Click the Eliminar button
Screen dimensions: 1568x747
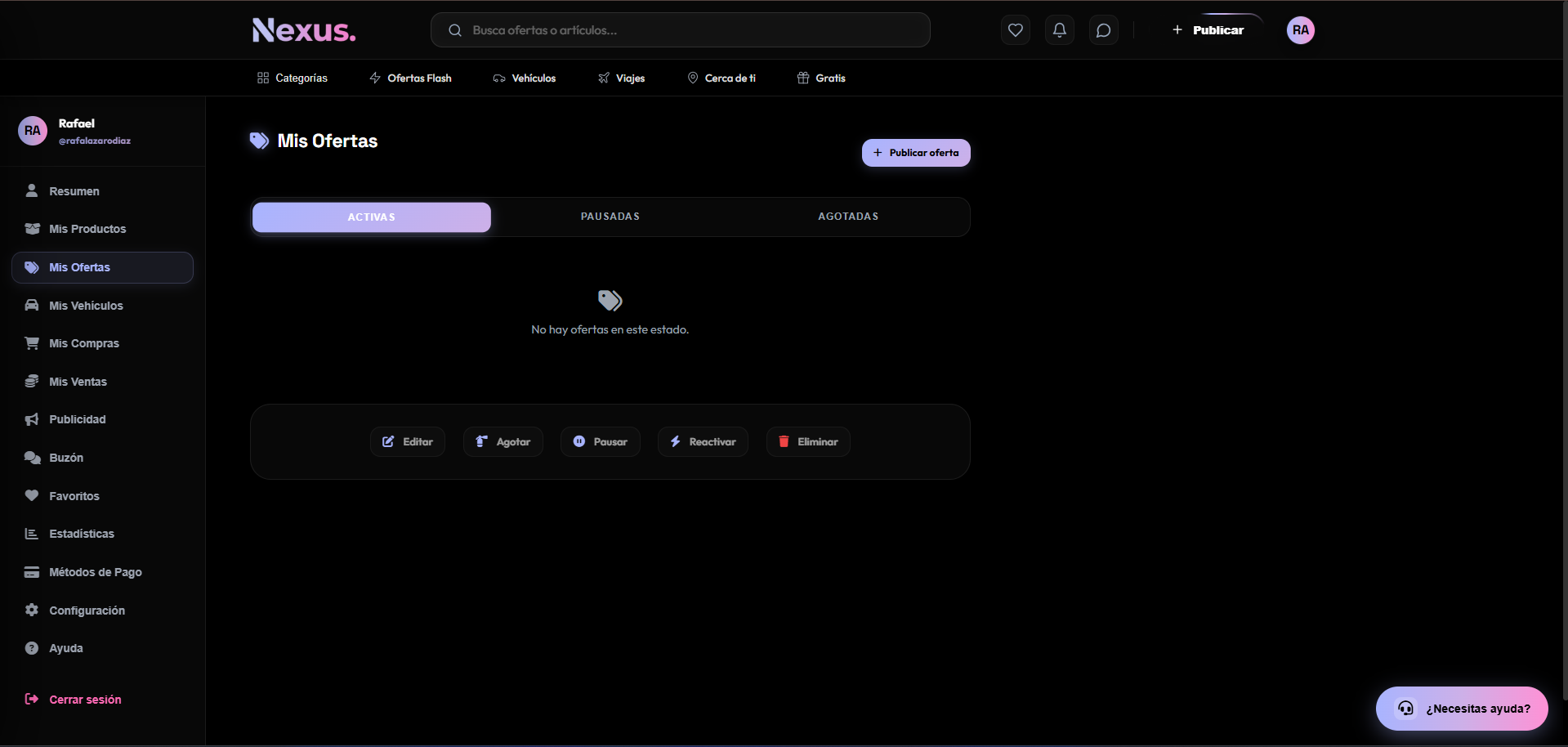click(x=808, y=441)
